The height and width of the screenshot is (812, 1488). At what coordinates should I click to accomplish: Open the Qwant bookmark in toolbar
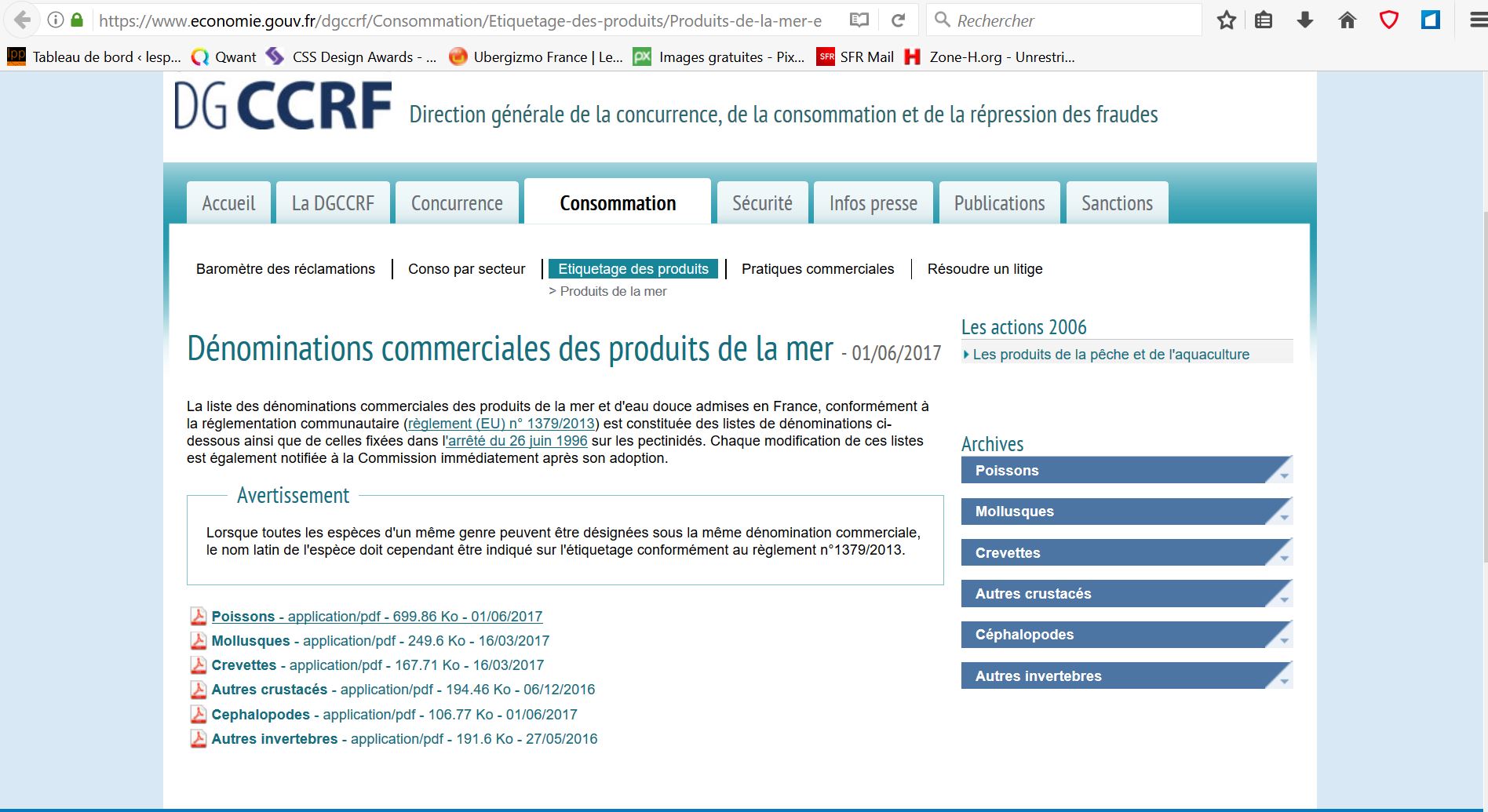(224, 56)
